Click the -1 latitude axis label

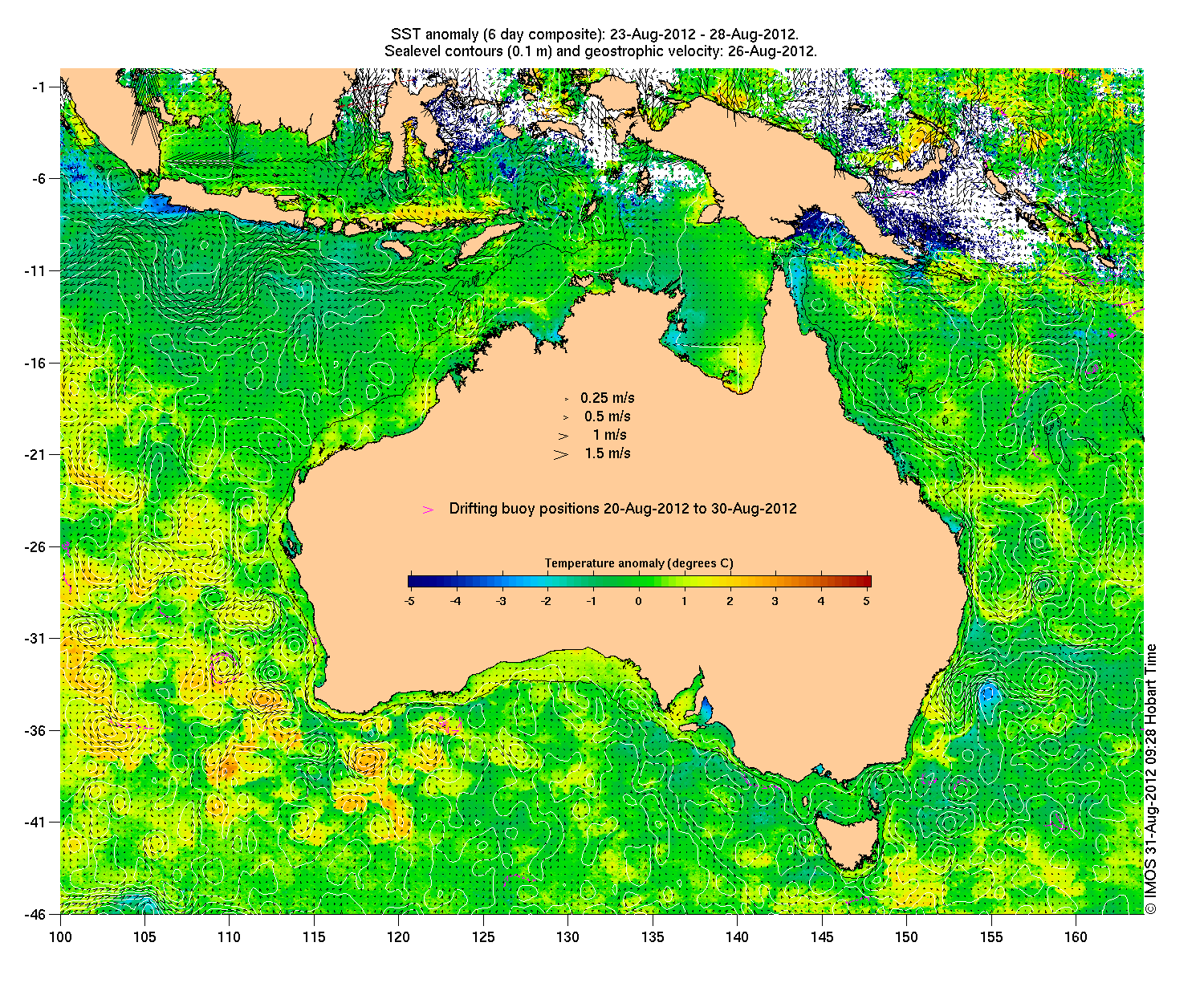pyautogui.click(x=39, y=87)
